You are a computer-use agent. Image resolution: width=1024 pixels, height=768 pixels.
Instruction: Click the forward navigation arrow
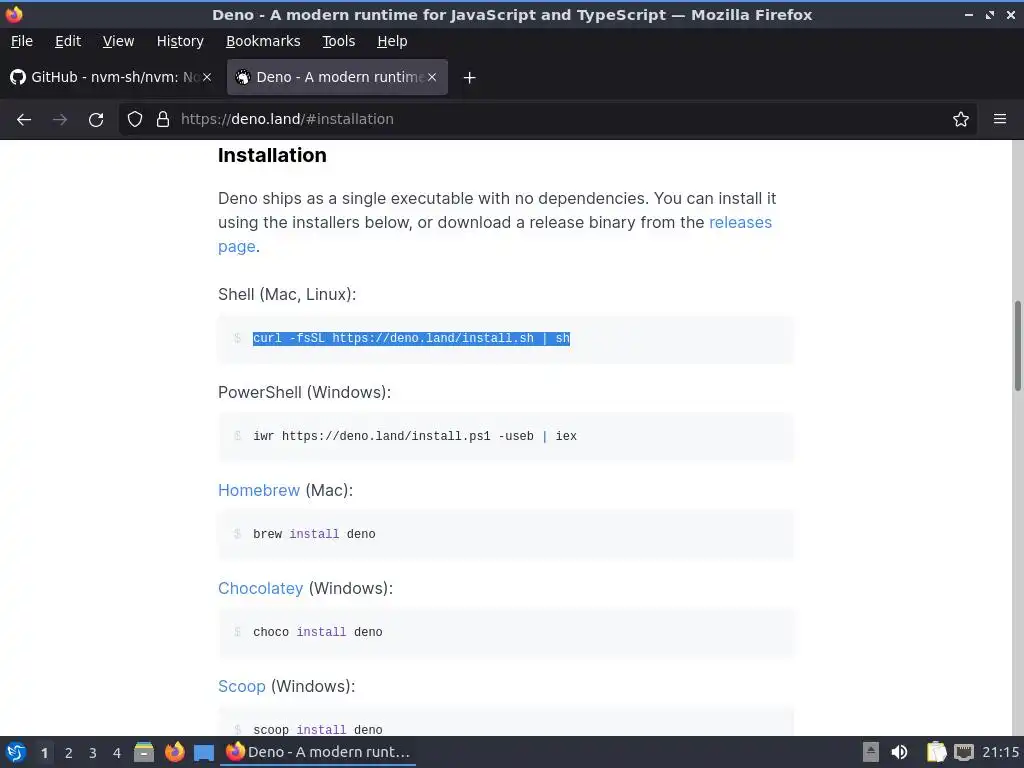point(60,120)
